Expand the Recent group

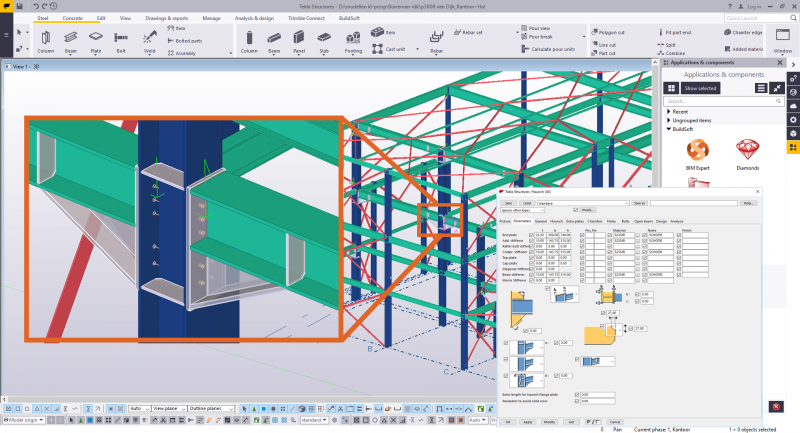[x=669, y=111]
